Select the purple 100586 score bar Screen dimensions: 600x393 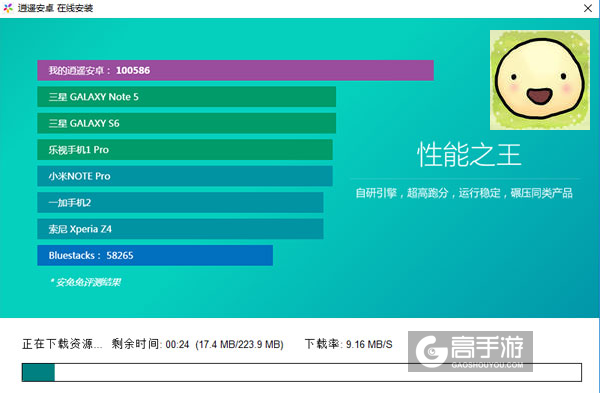[235, 70]
